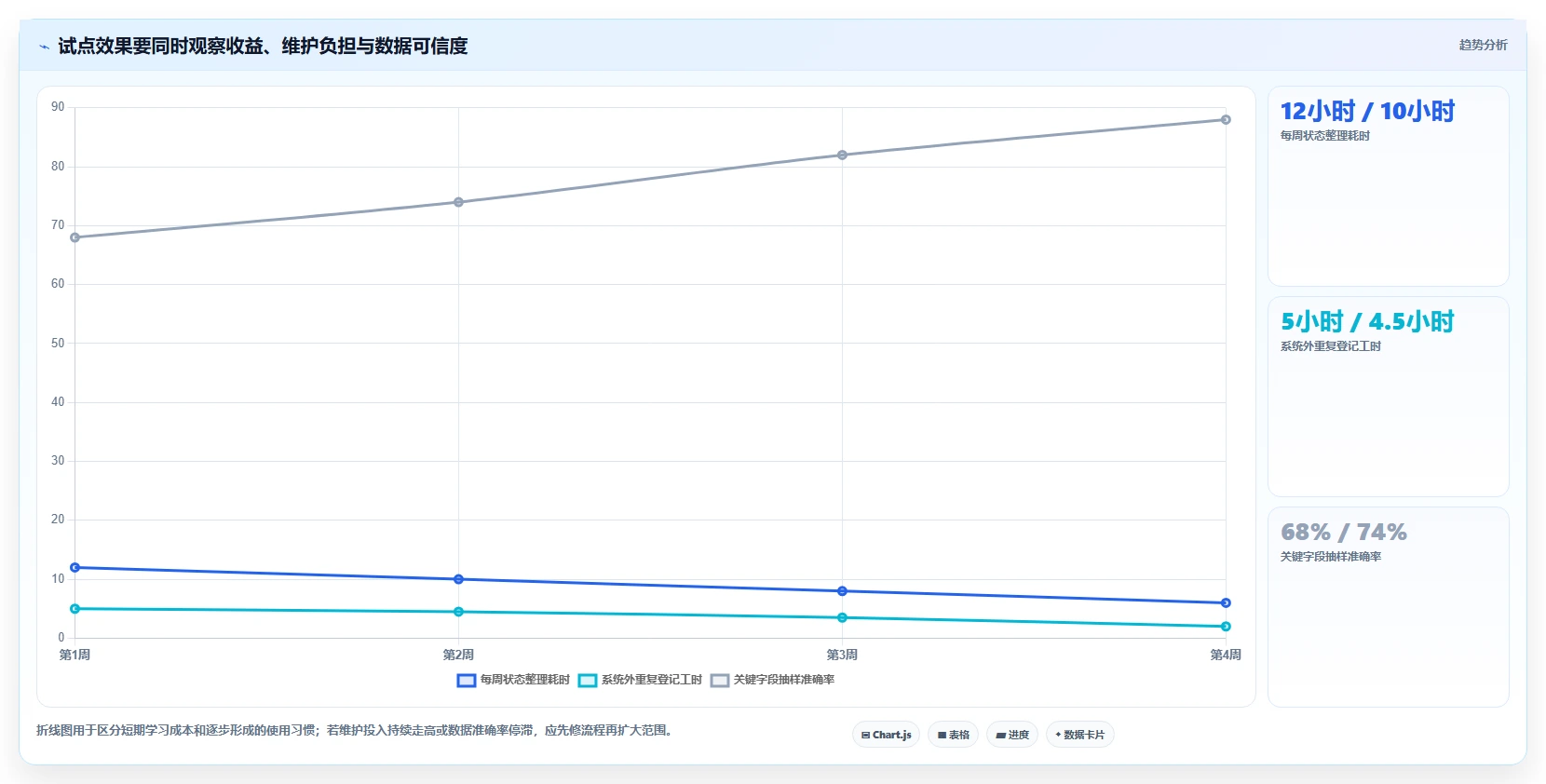The height and width of the screenshot is (784, 1546).
Task: Click the 第3周 gray accuracy data point
Action: pos(842,155)
